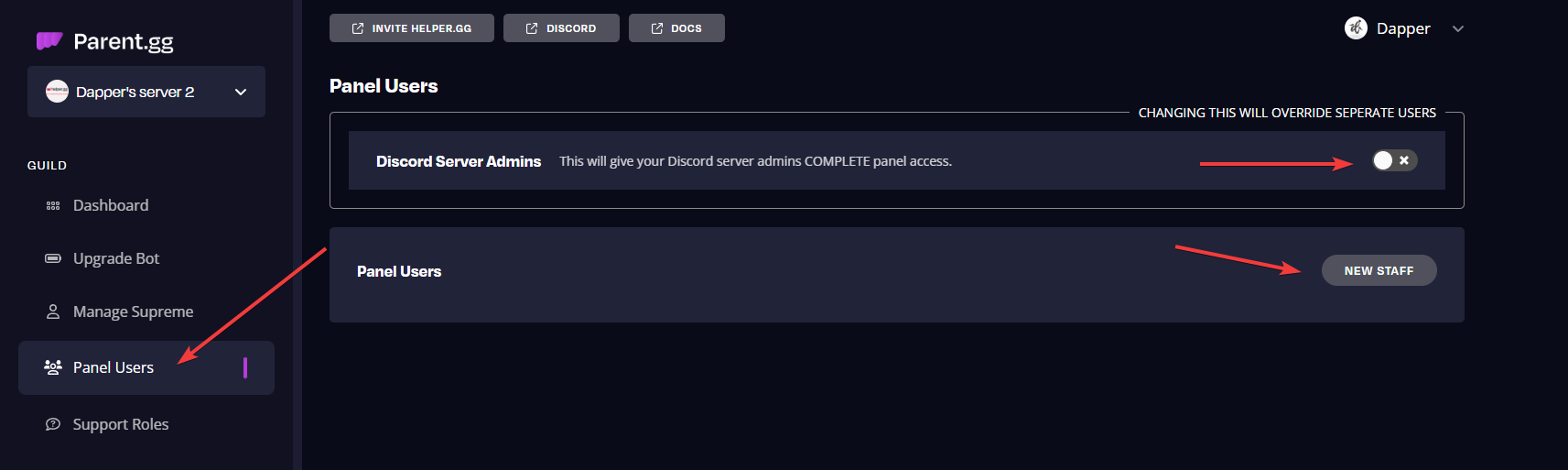Click the GUILD section label

(x=47, y=166)
